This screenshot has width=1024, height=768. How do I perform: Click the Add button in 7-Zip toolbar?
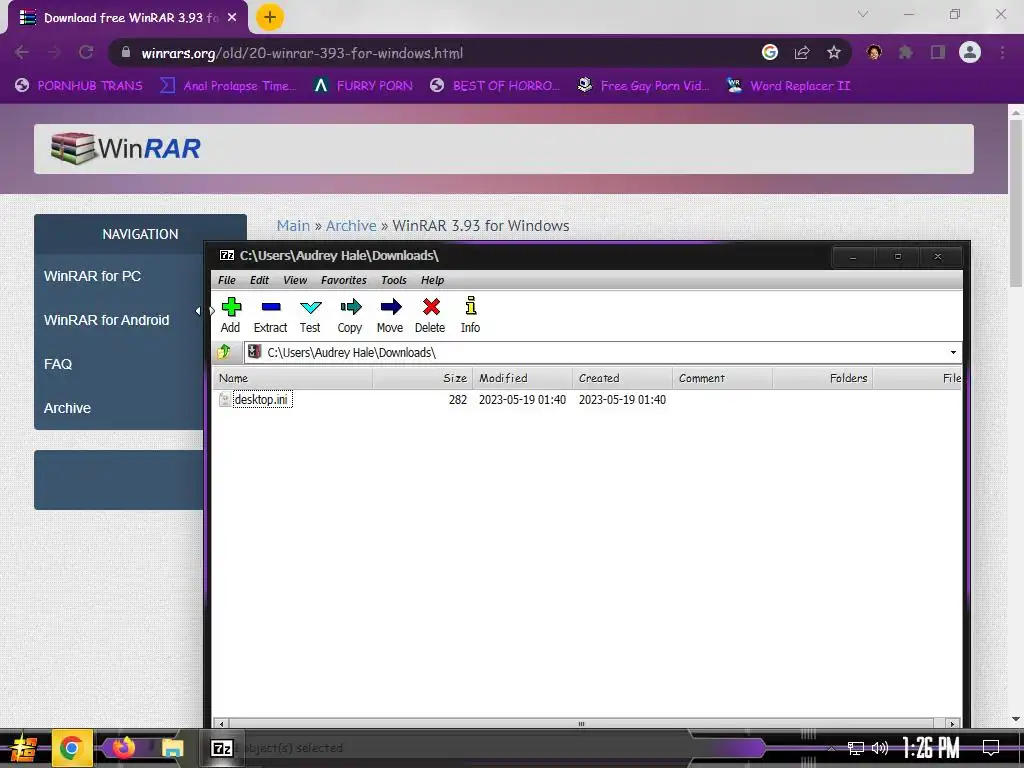click(231, 315)
